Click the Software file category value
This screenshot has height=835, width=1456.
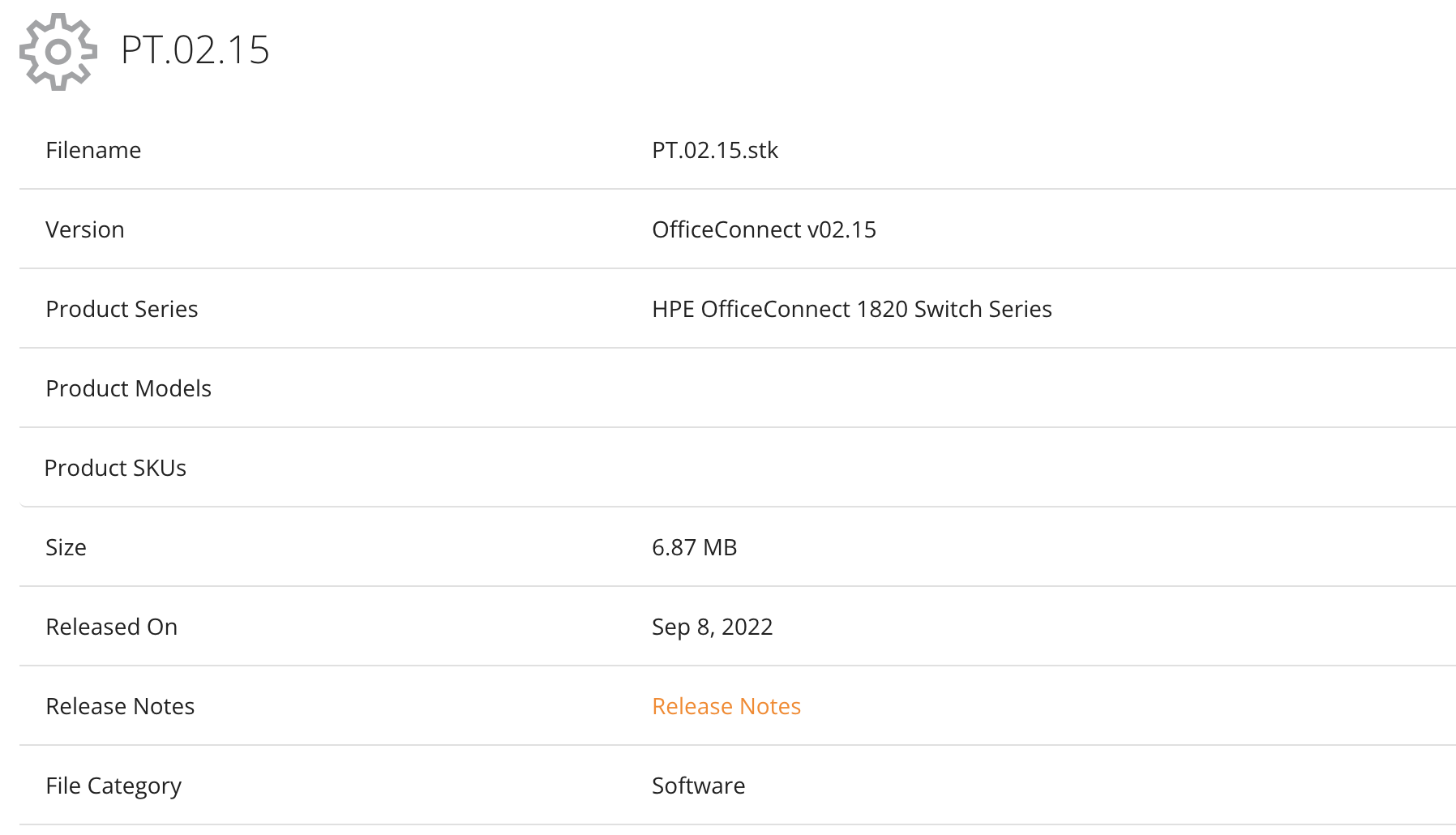click(x=698, y=786)
